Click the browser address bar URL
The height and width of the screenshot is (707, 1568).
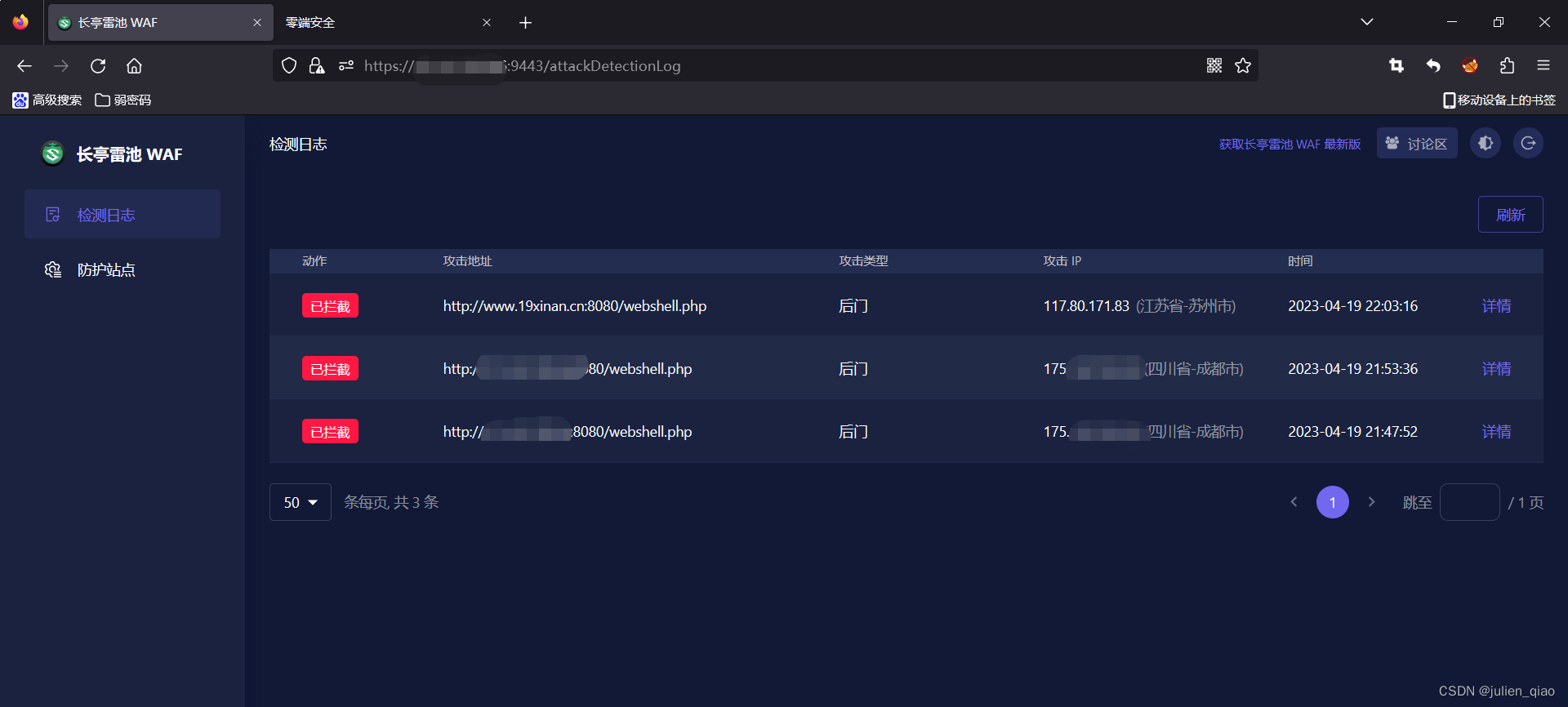(x=523, y=66)
